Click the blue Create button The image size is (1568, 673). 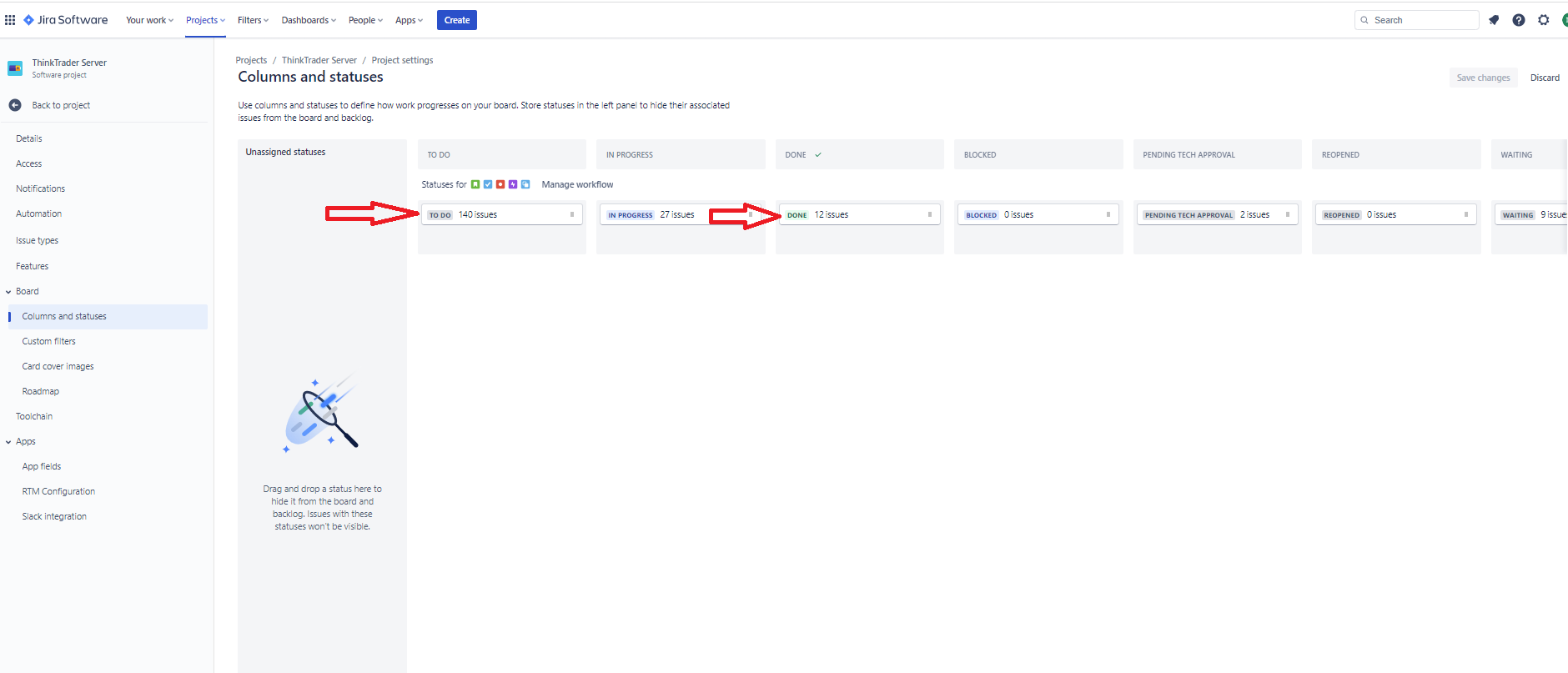[457, 20]
